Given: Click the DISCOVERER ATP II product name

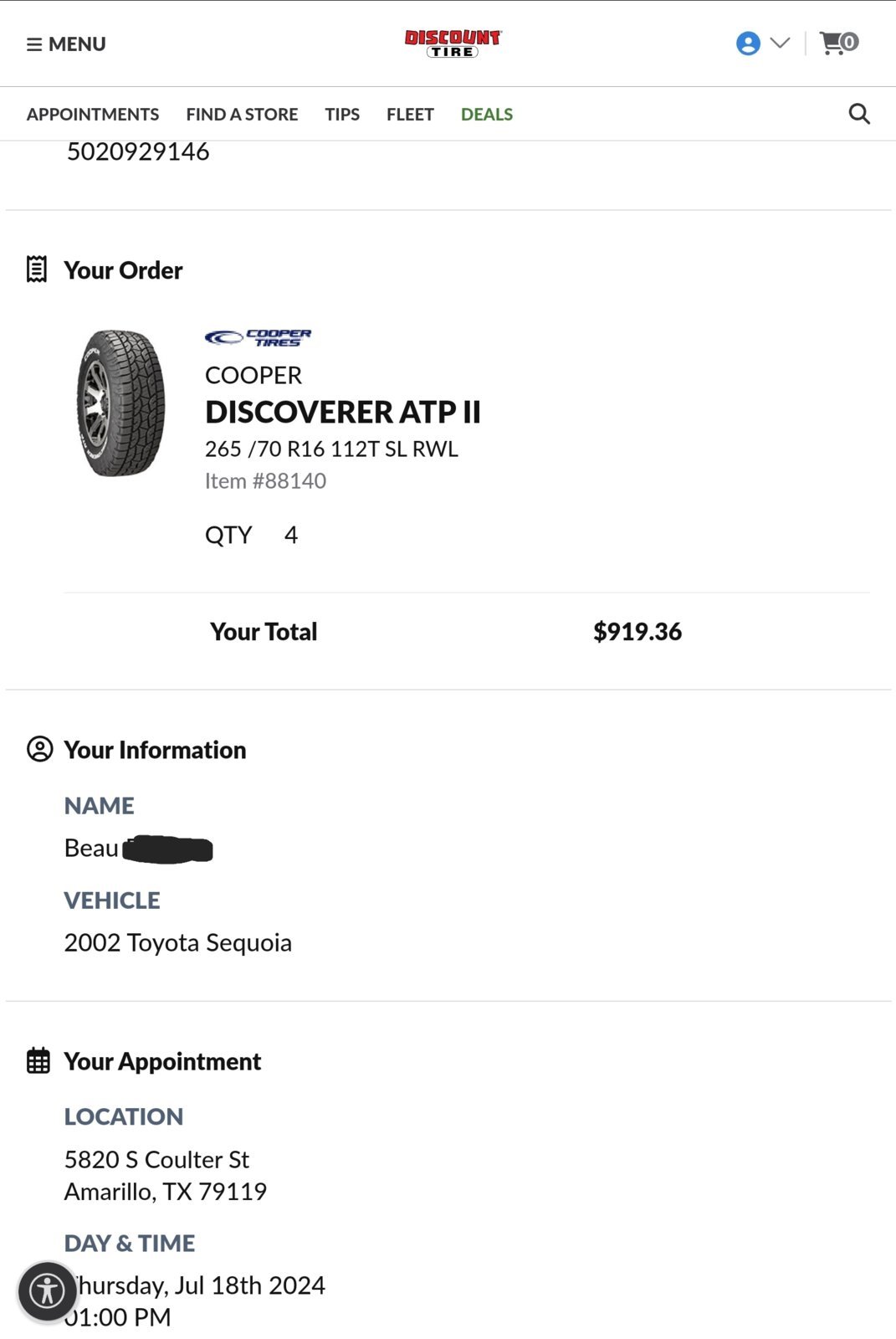Looking at the screenshot, I should click(343, 412).
